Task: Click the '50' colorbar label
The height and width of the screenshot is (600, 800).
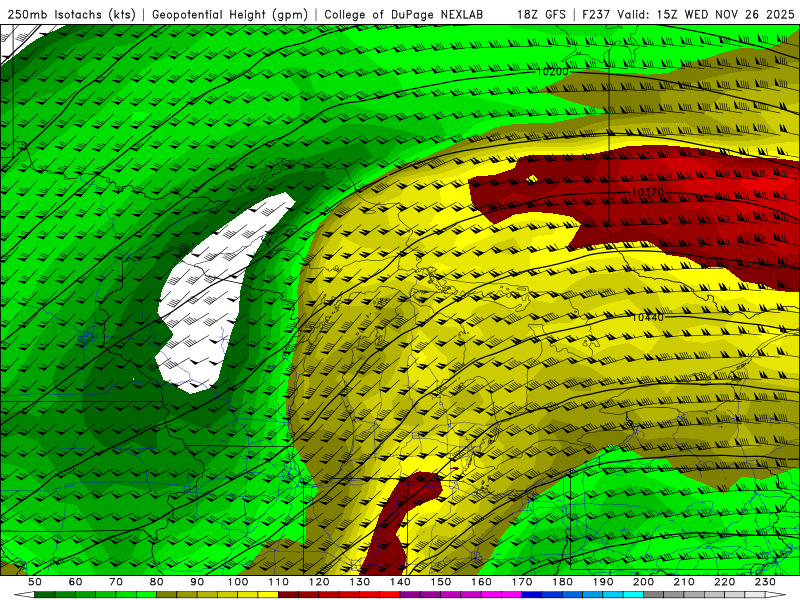Action: 35,582
